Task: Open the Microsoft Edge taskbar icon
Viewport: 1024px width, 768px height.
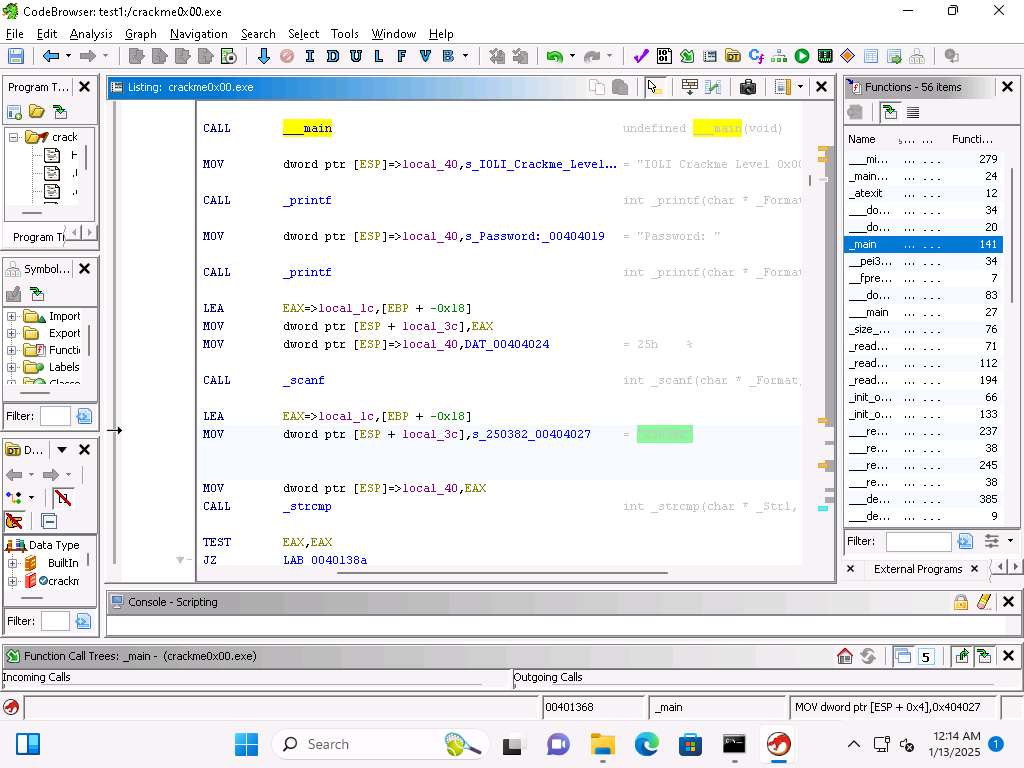Action: point(647,744)
